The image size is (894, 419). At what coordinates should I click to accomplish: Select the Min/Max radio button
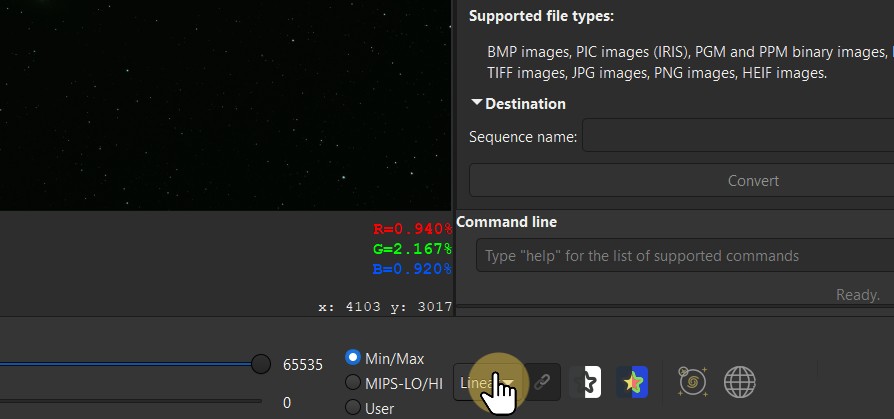[353, 358]
